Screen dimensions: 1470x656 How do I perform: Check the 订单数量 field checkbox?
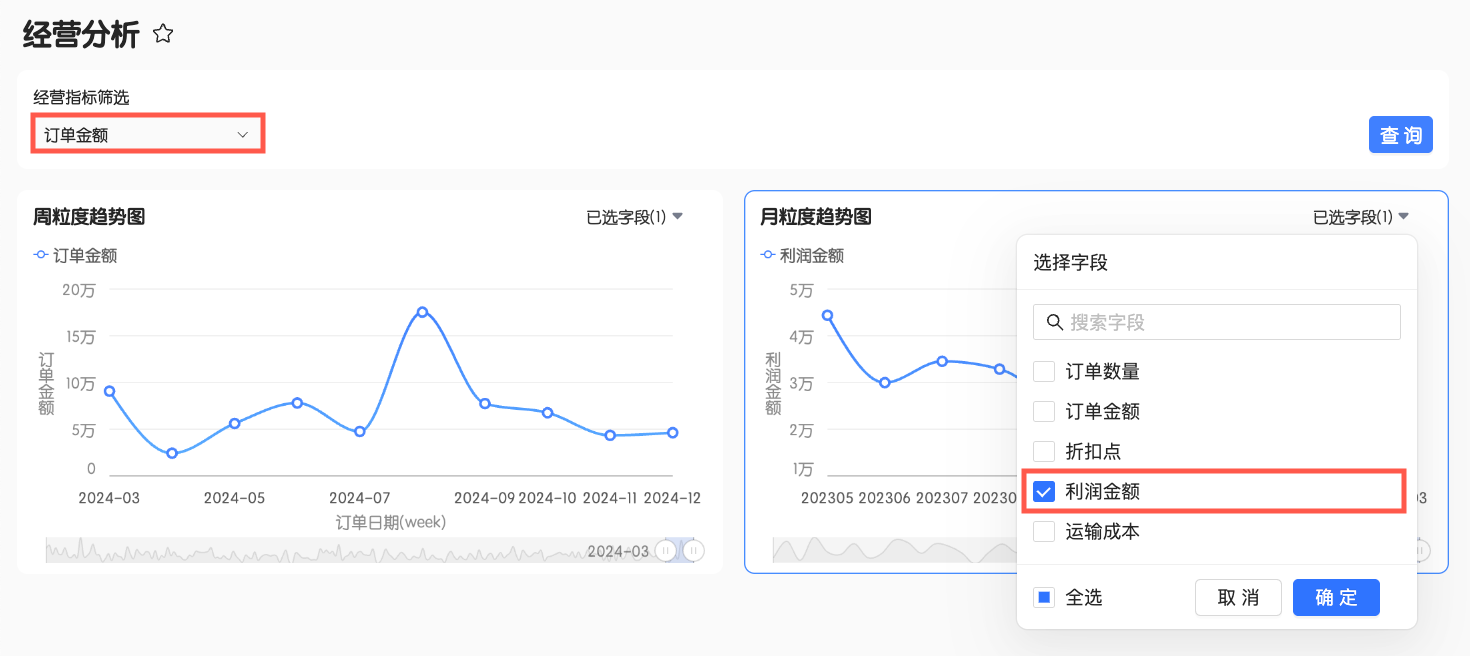point(1044,371)
